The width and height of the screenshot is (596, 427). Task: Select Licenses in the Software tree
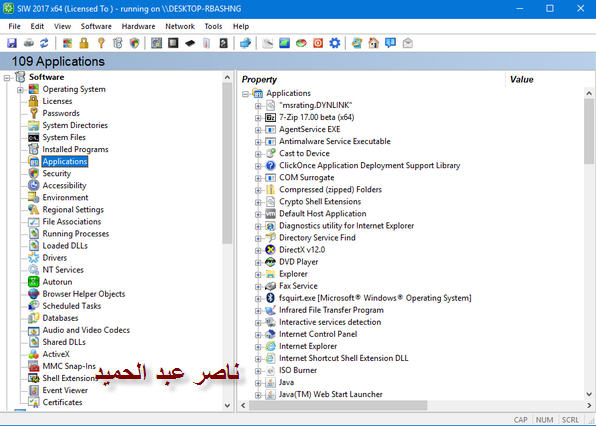pyautogui.click(x=57, y=101)
